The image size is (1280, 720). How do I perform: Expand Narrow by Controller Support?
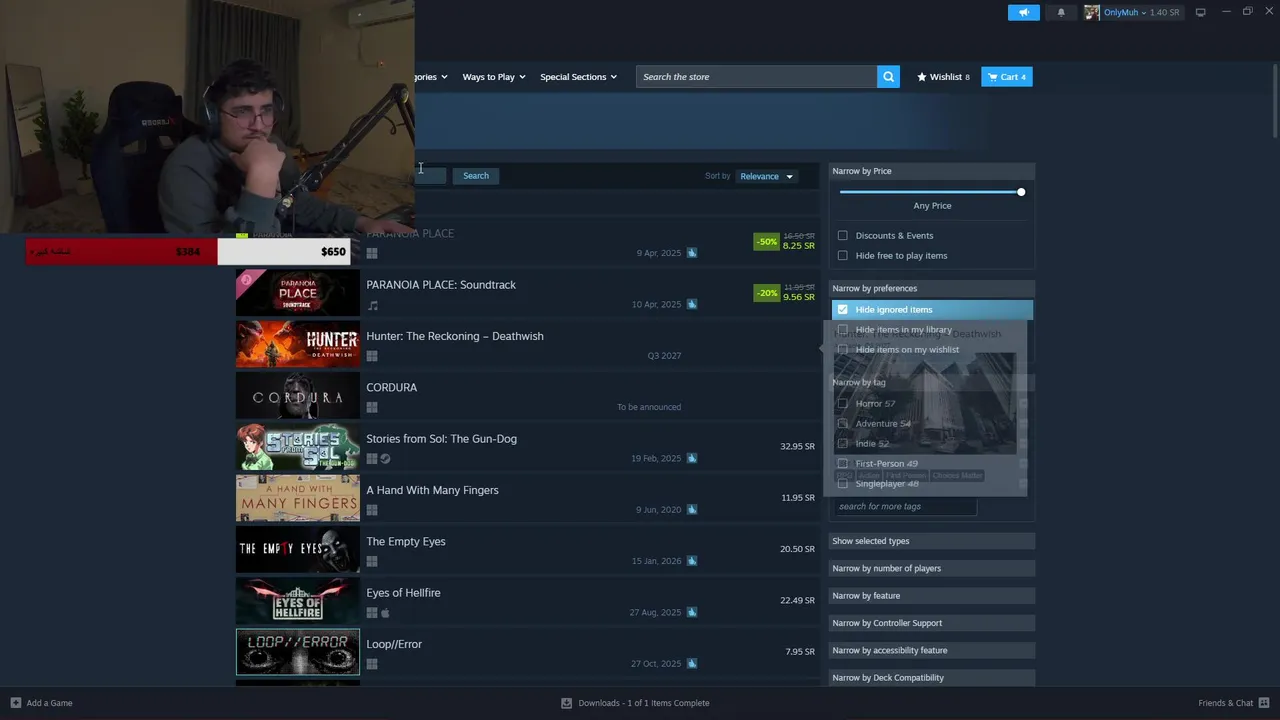coord(932,623)
